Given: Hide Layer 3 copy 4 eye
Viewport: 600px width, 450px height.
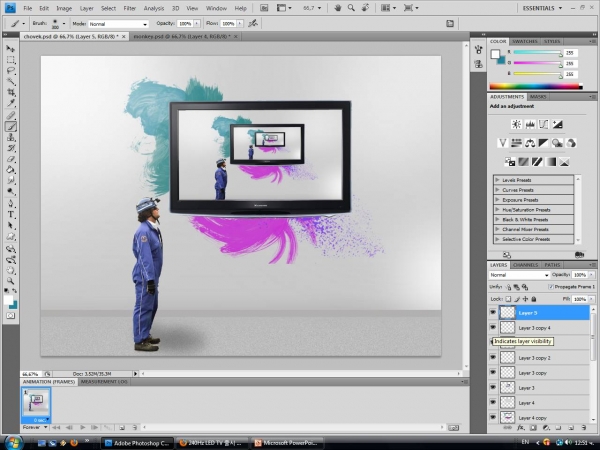Looking at the screenshot, I should point(493,328).
